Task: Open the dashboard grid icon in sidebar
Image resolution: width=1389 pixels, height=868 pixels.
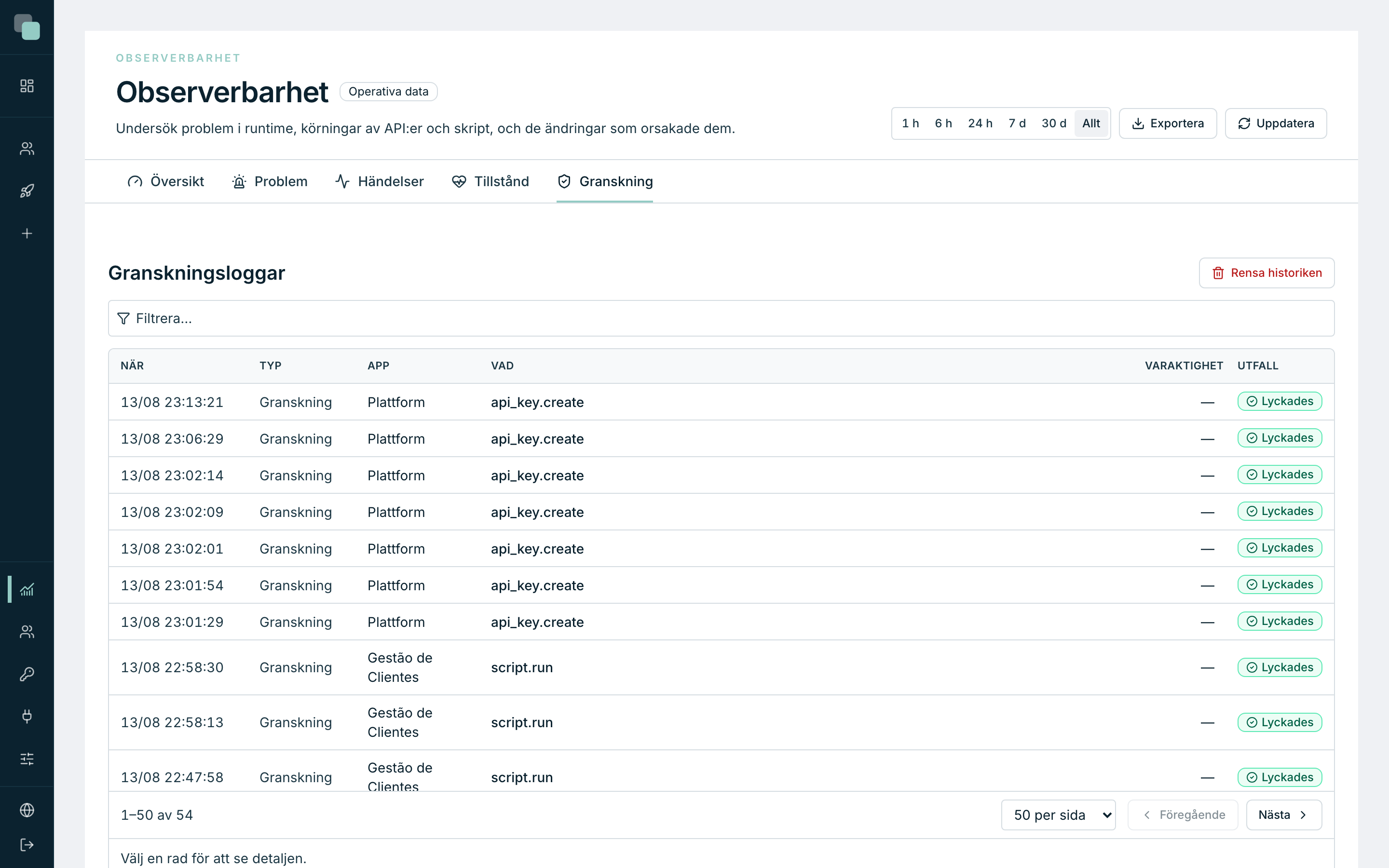Action: click(x=27, y=86)
